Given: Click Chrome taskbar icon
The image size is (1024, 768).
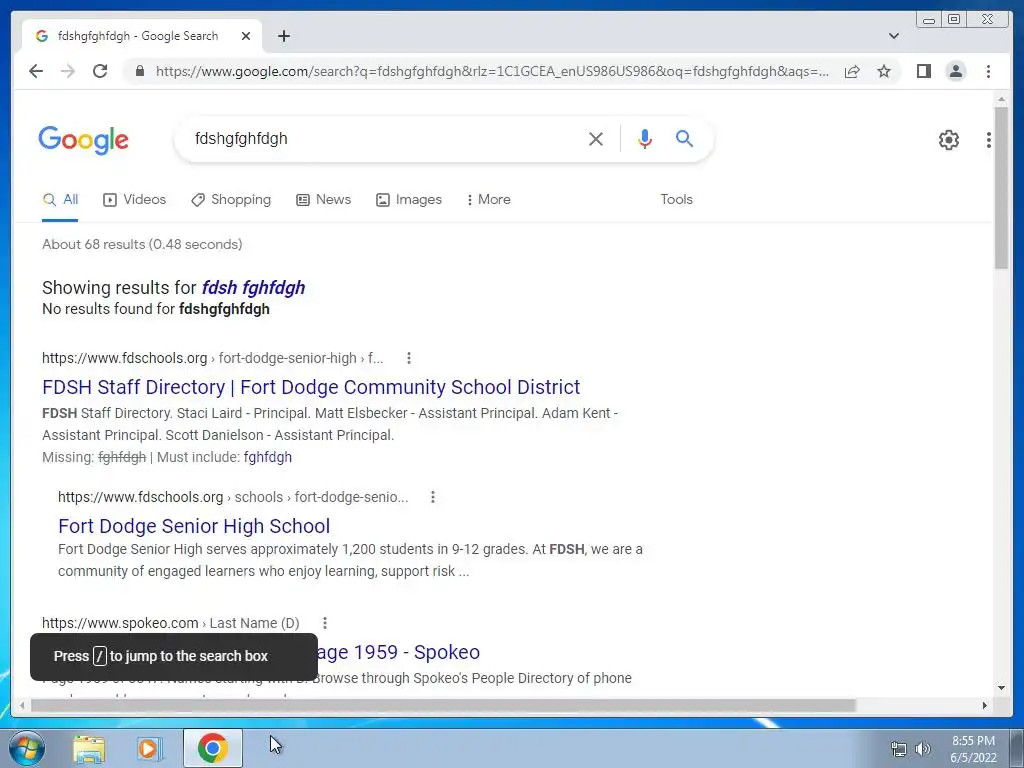Looking at the screenshot, I should pyautogui.click(x=212, y=748).
